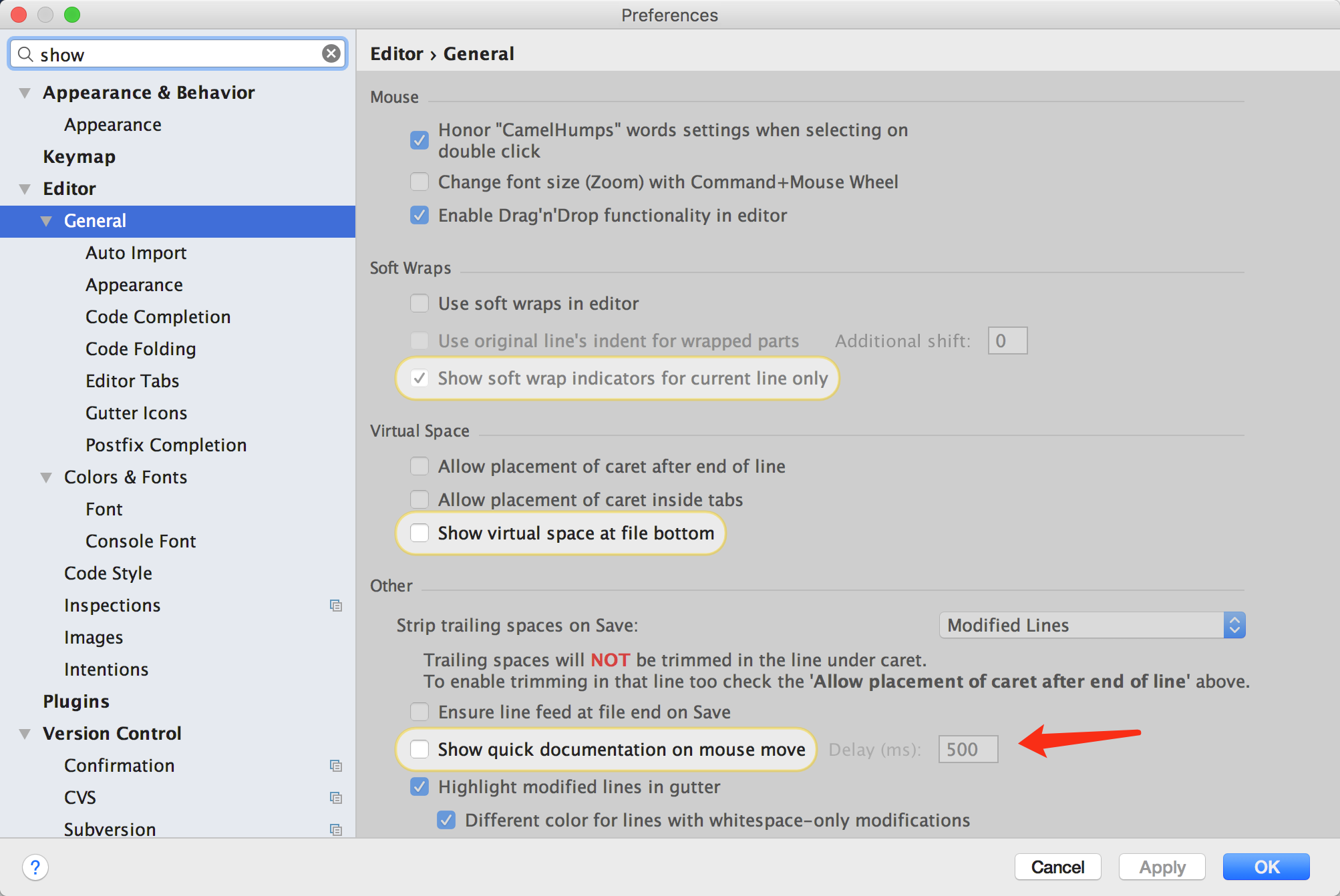Open Postfix Completion settings
Image resolution: width=1340 pixels, height=896 pixels.
point(166,445)
